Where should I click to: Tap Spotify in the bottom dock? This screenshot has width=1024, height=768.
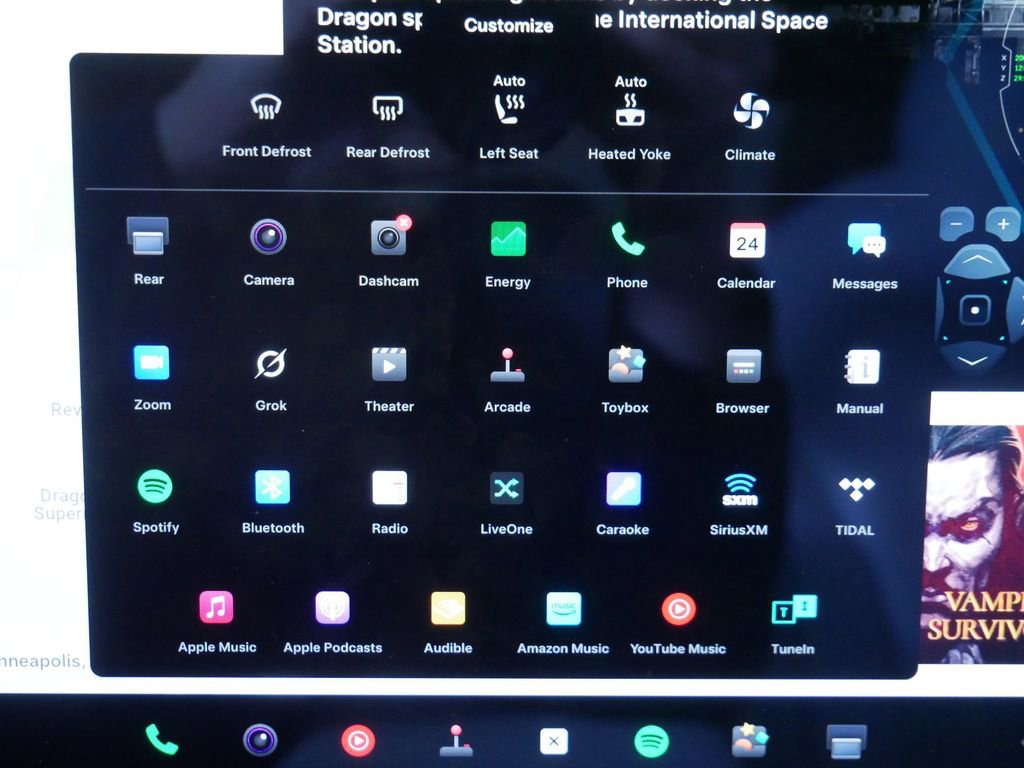point(651,741)
